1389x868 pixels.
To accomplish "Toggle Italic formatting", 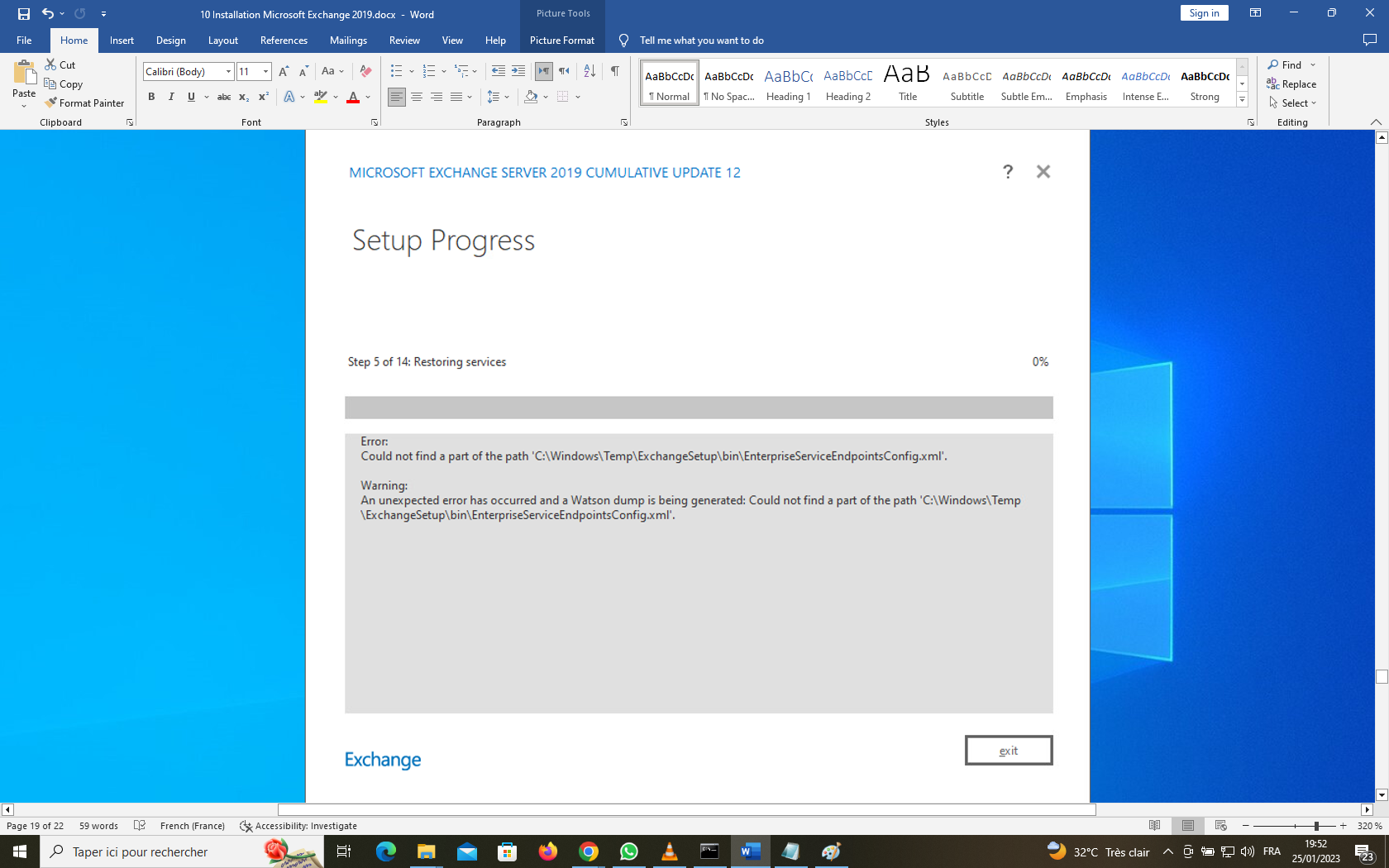I will click(x=171, y=97).
